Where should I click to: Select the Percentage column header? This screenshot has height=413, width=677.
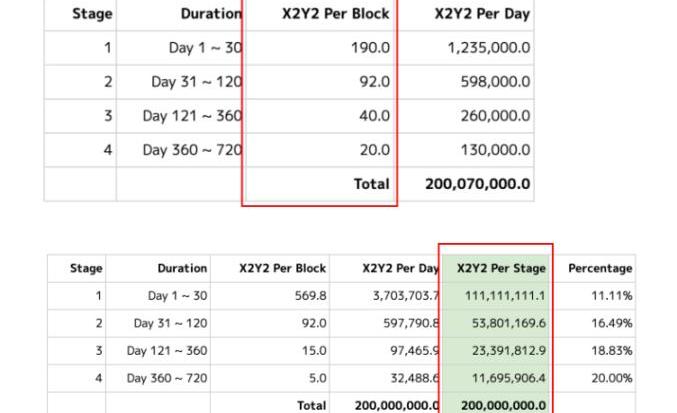pyautogui.click(x=600, y=268)
